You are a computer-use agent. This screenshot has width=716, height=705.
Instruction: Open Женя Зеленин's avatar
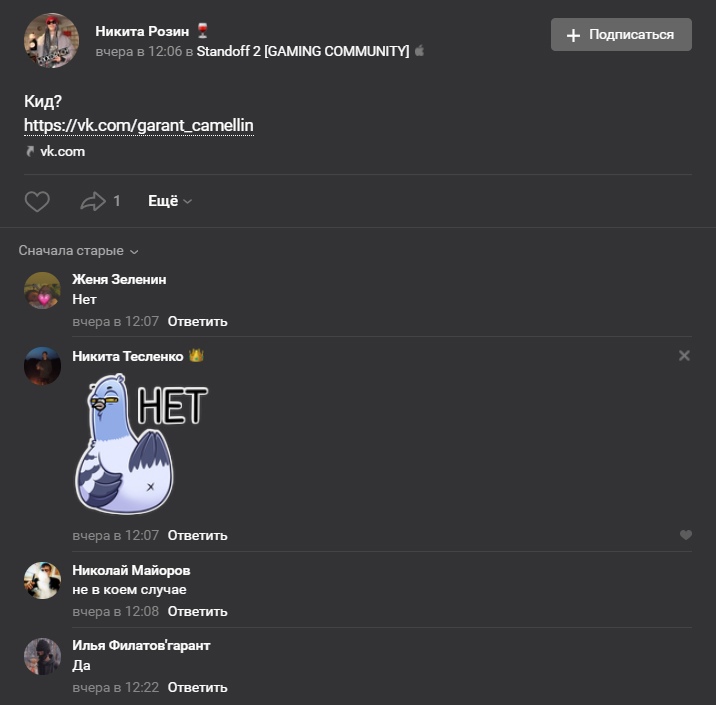[x=42, y=290]
